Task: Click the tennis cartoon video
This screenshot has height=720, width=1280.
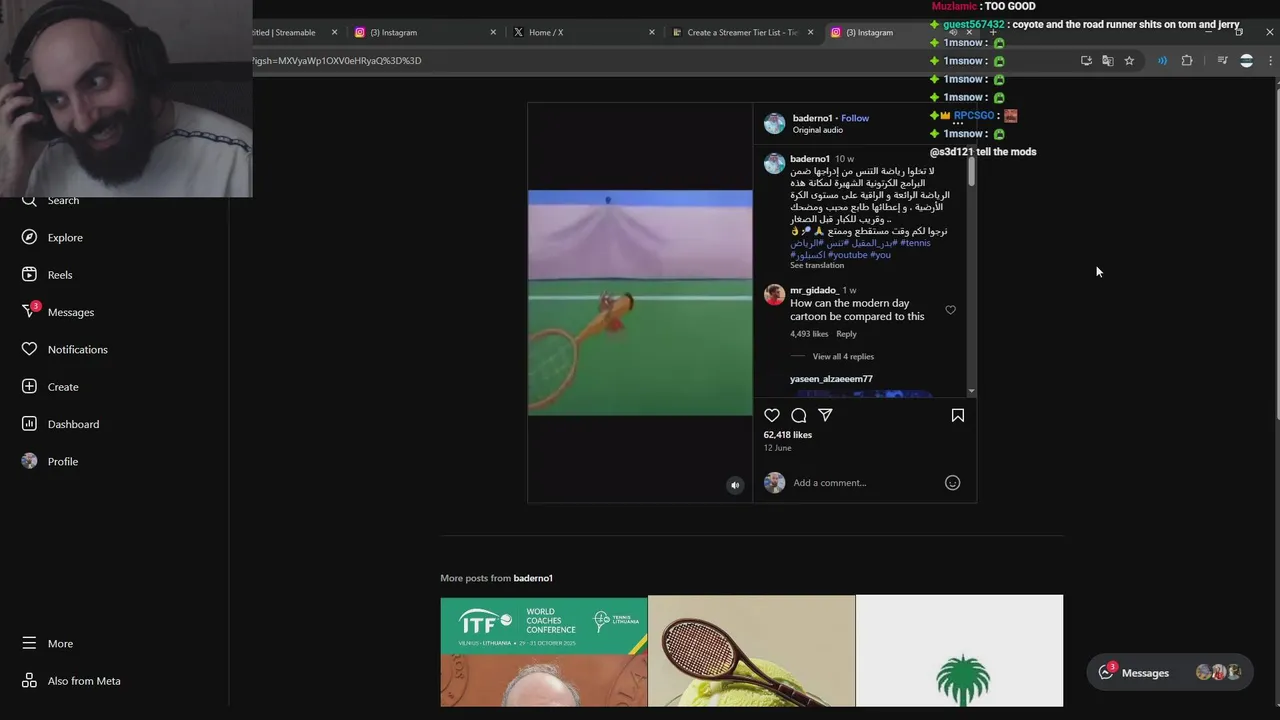Action: [640, 302]
